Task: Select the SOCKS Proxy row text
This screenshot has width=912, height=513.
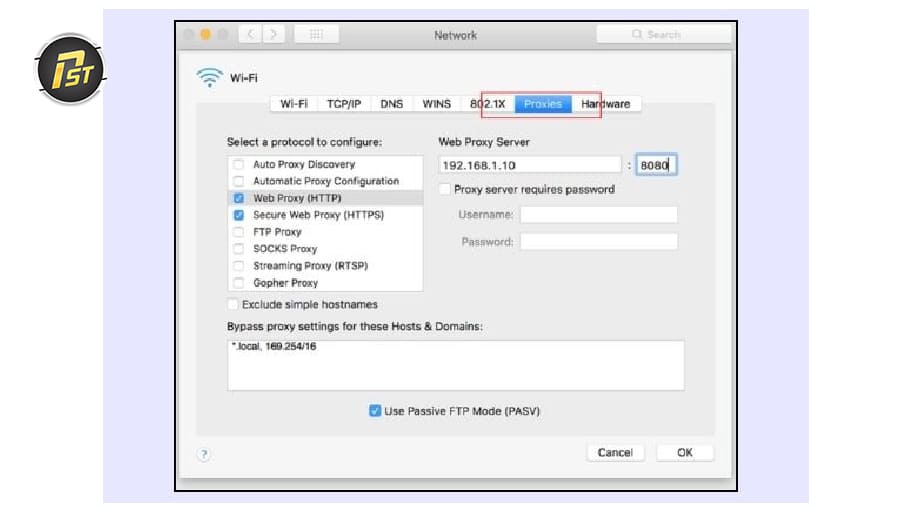Action: (285, 249)
